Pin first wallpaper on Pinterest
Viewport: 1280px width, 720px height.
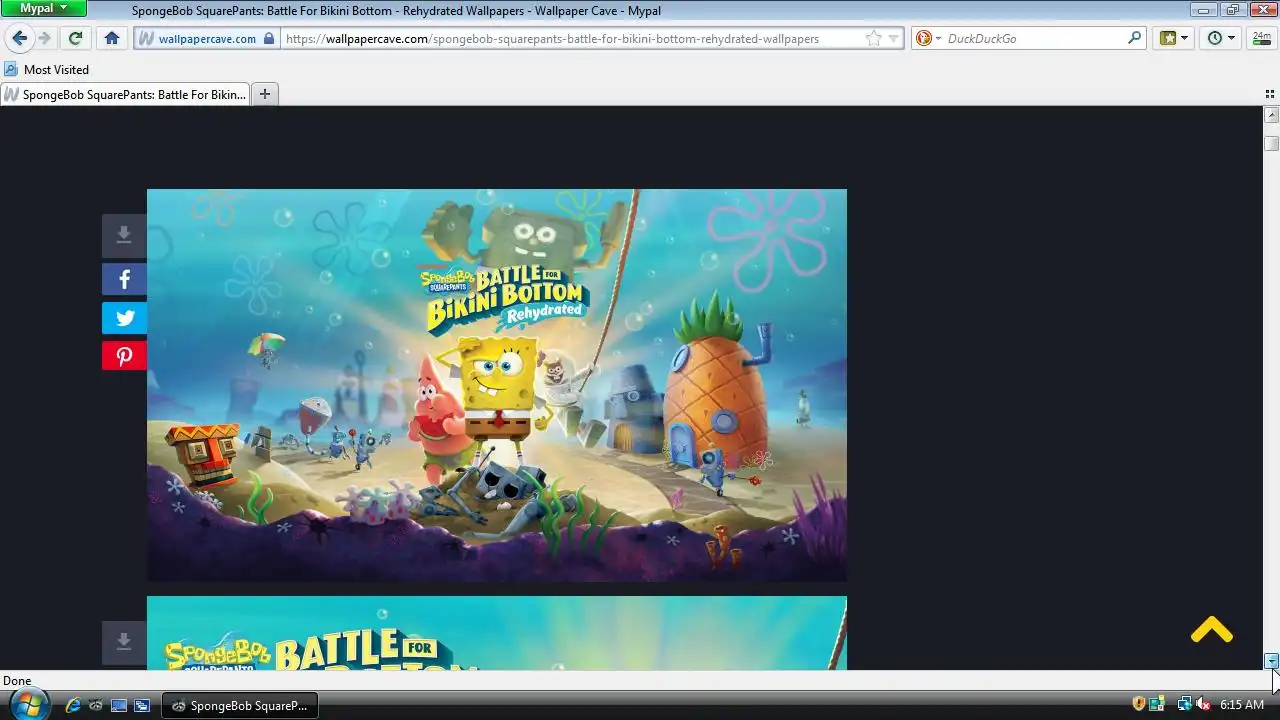tap(124, 356)
